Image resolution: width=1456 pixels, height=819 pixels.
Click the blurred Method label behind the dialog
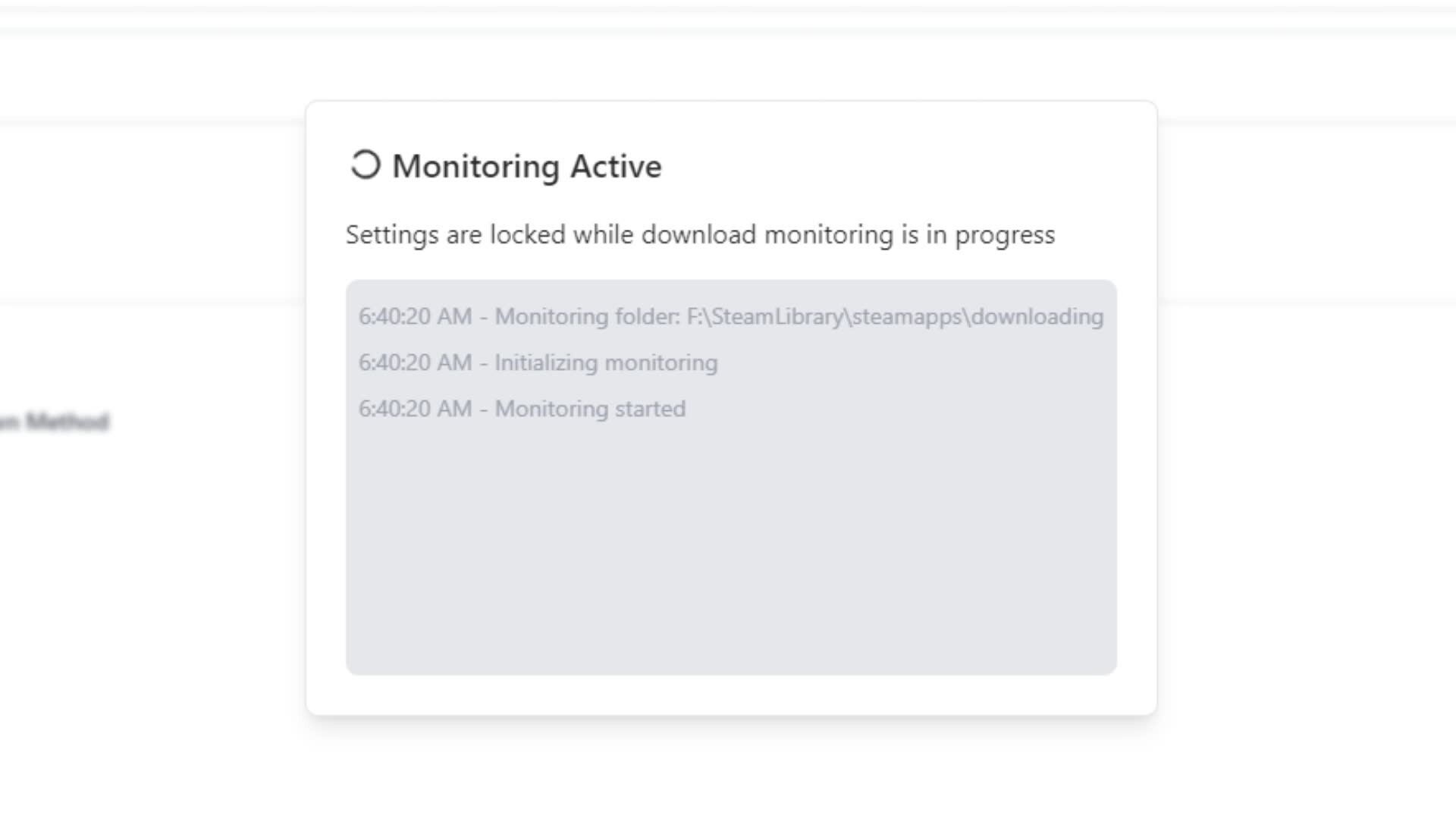(x=67, y=422)
